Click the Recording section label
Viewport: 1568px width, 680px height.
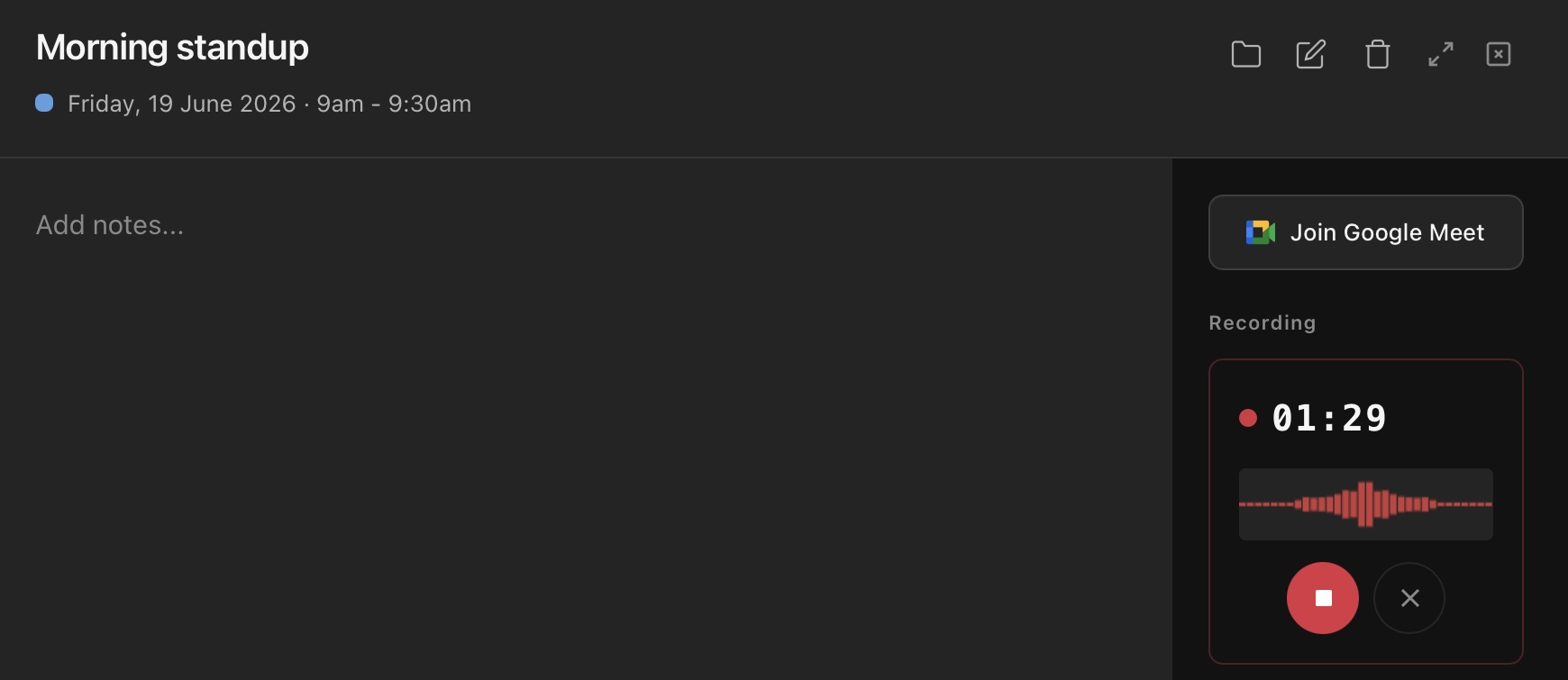1263,322
